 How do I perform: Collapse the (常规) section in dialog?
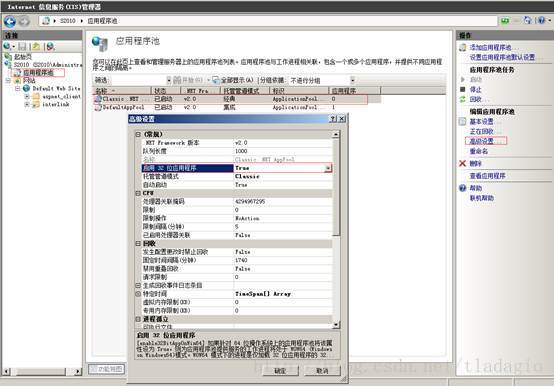coord(138,134)
